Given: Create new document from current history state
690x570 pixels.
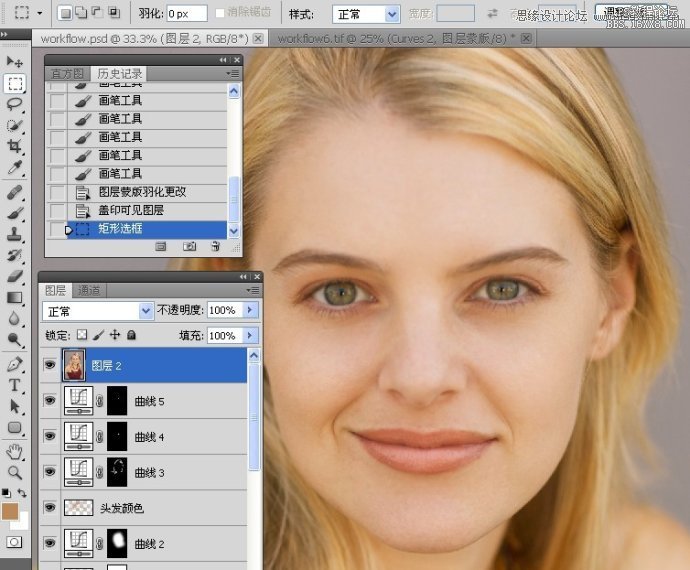Looking at the screenshot, I should tap(161, 246).
